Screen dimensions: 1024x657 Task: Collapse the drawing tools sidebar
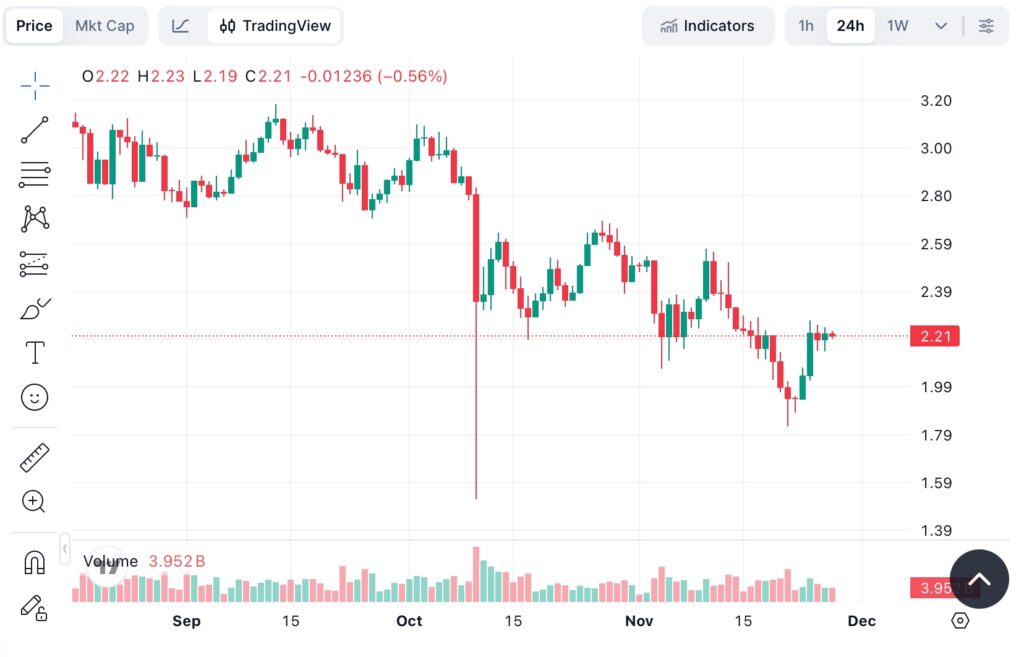[x=63, y=548]
